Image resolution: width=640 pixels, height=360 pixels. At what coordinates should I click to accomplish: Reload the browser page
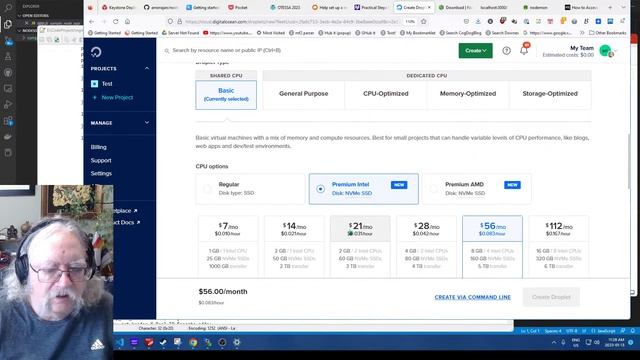click(x=116, y=21)
